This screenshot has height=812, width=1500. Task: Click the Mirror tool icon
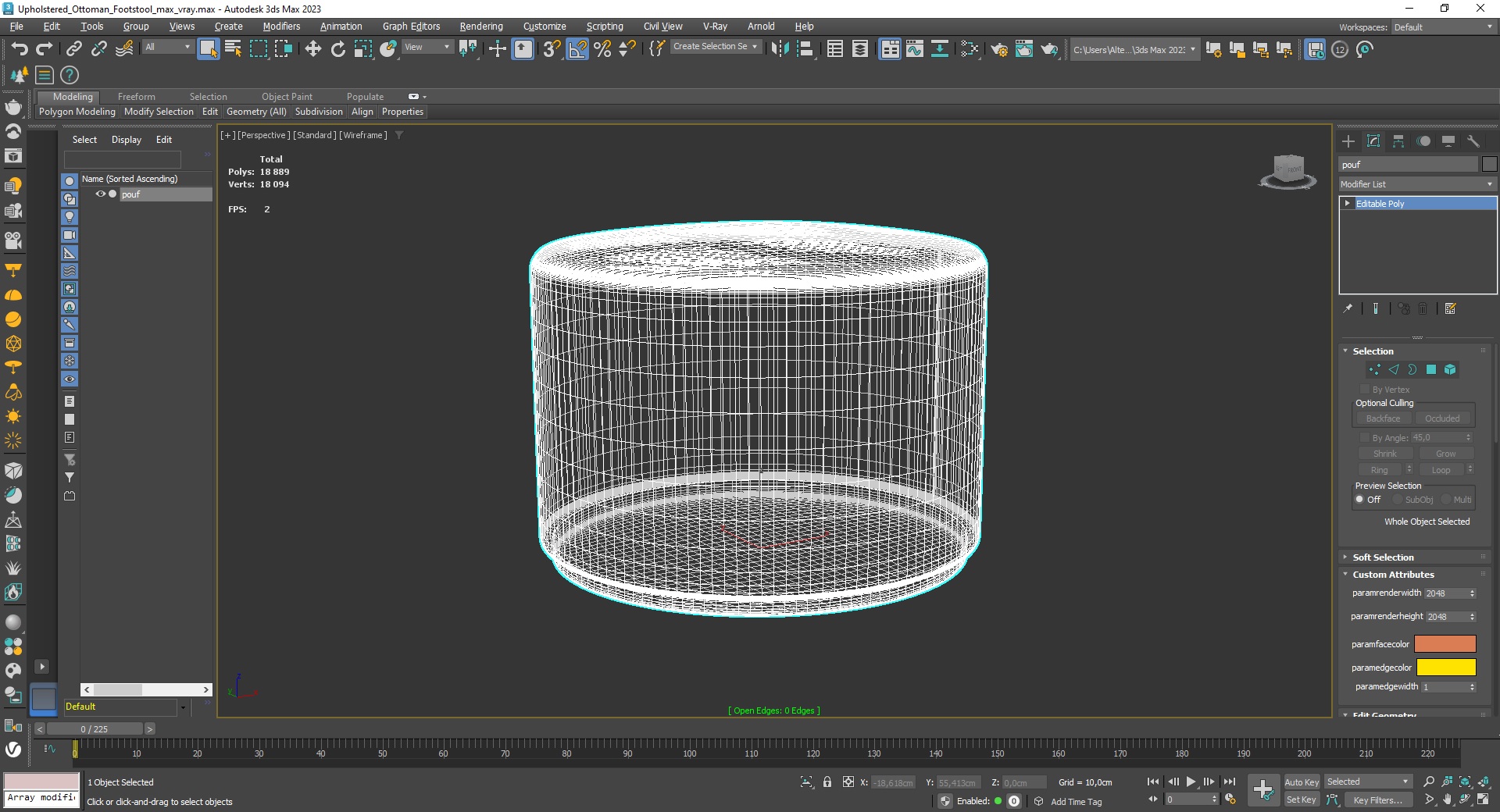point(780,49)
